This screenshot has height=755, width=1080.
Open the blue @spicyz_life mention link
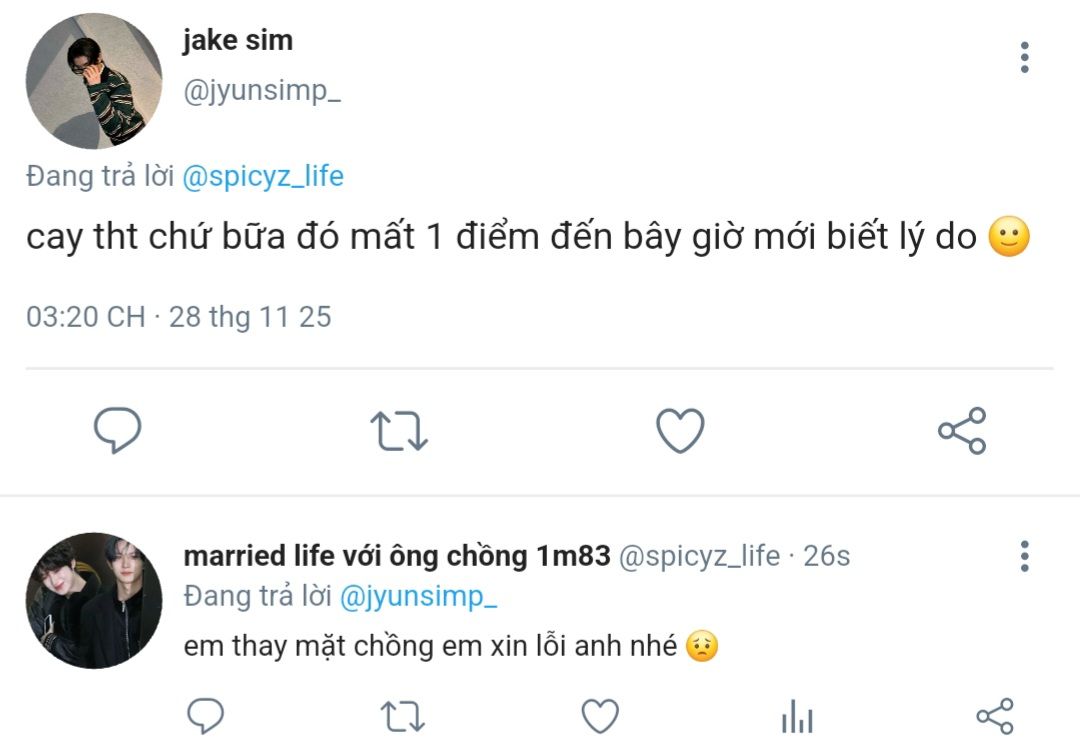(263, 177)
